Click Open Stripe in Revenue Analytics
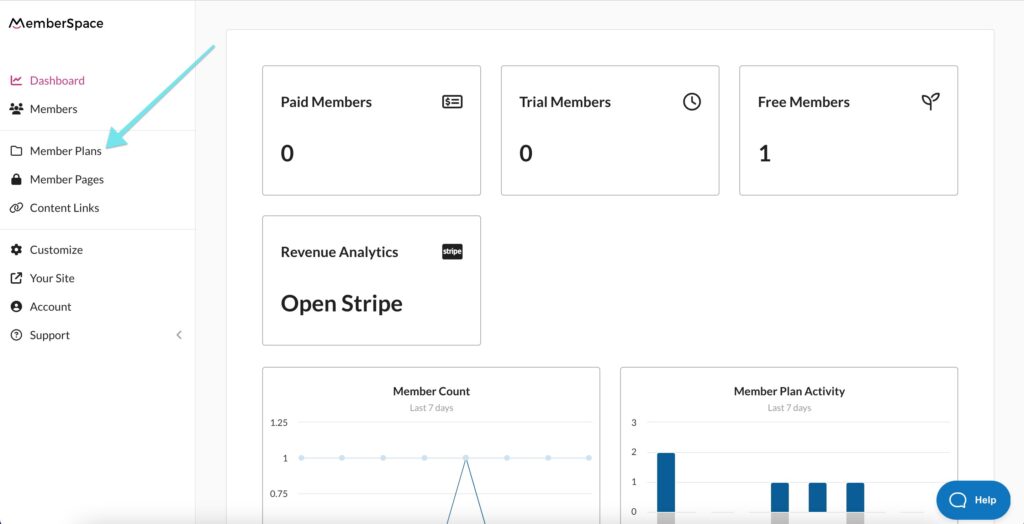 [342, 303]
